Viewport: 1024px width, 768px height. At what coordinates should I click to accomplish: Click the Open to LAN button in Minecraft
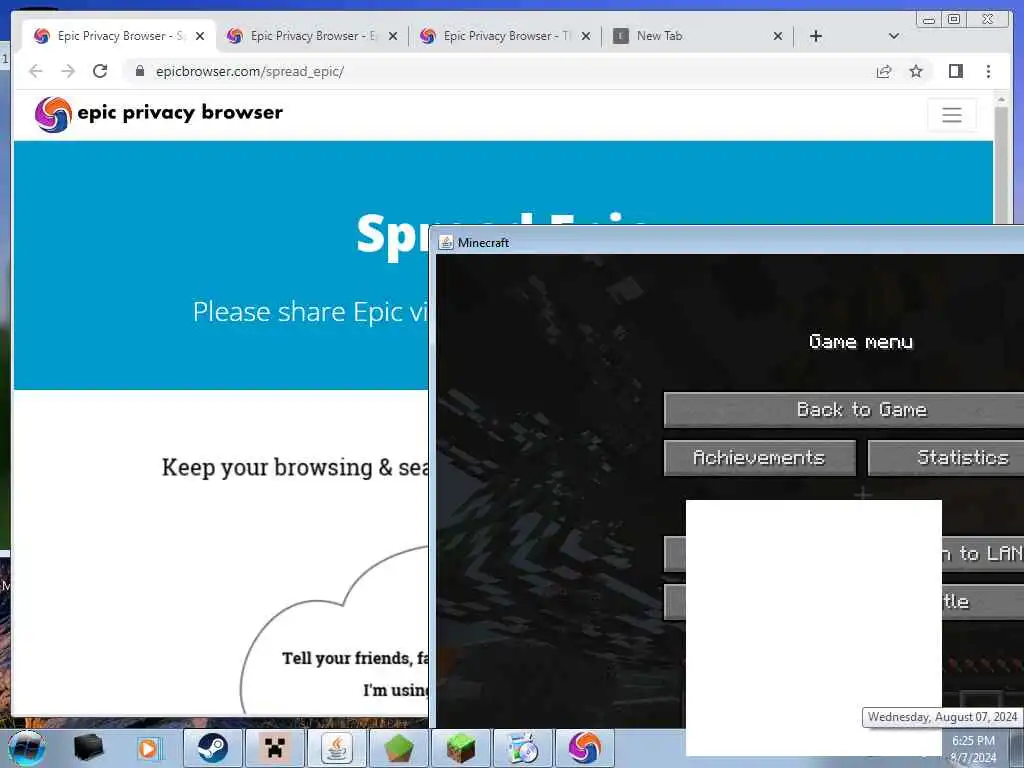(983, 554)
